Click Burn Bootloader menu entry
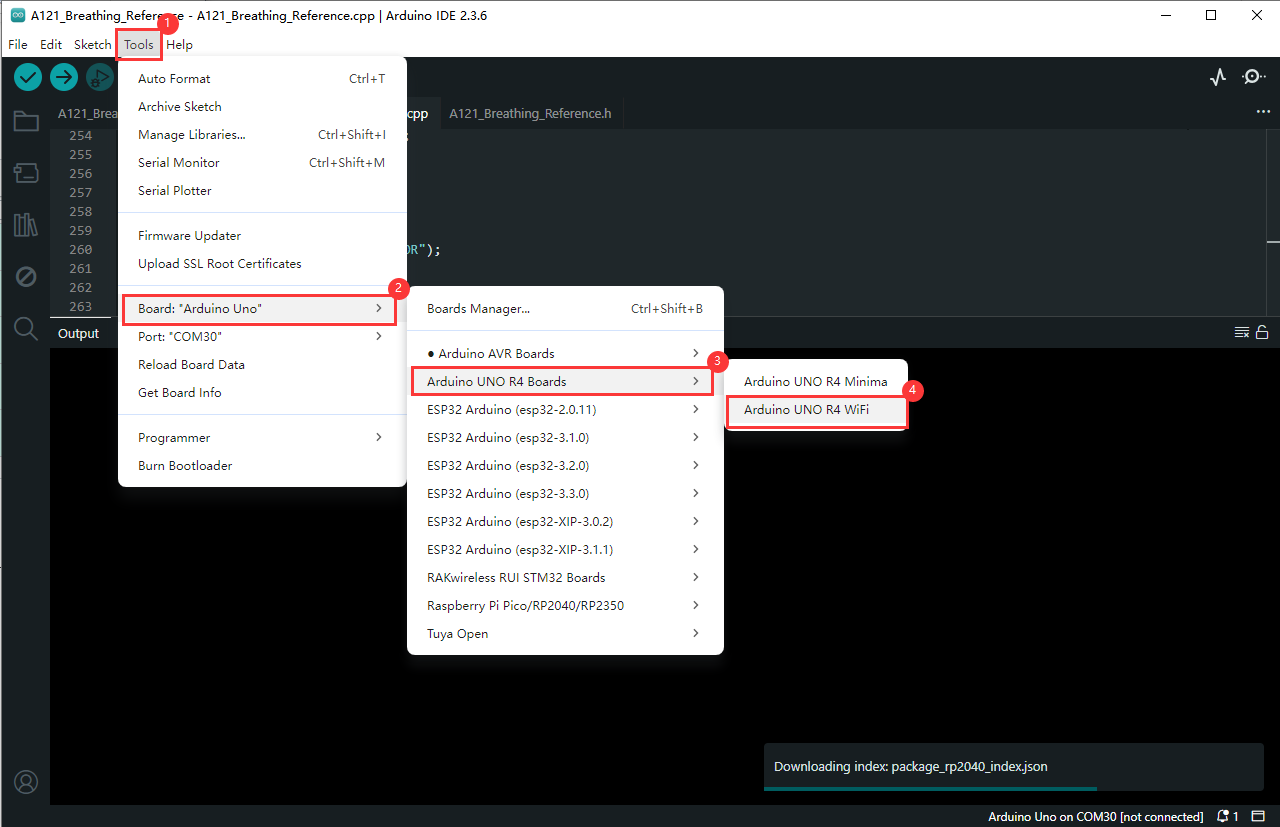This screenshot has width=1280, height=827. coord(185,466)
